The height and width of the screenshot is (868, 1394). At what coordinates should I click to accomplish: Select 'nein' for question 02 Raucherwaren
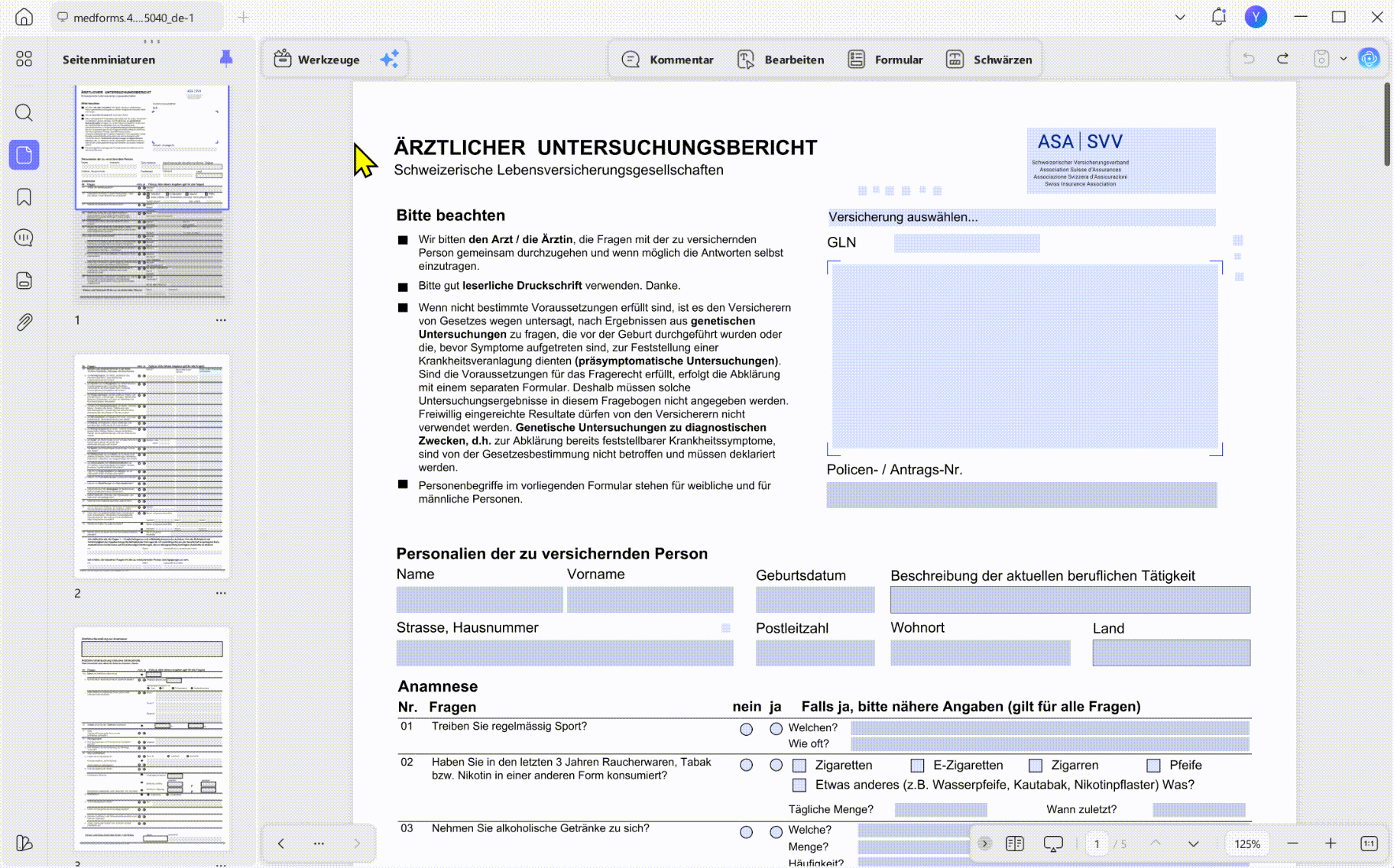[x=746, y=765]
